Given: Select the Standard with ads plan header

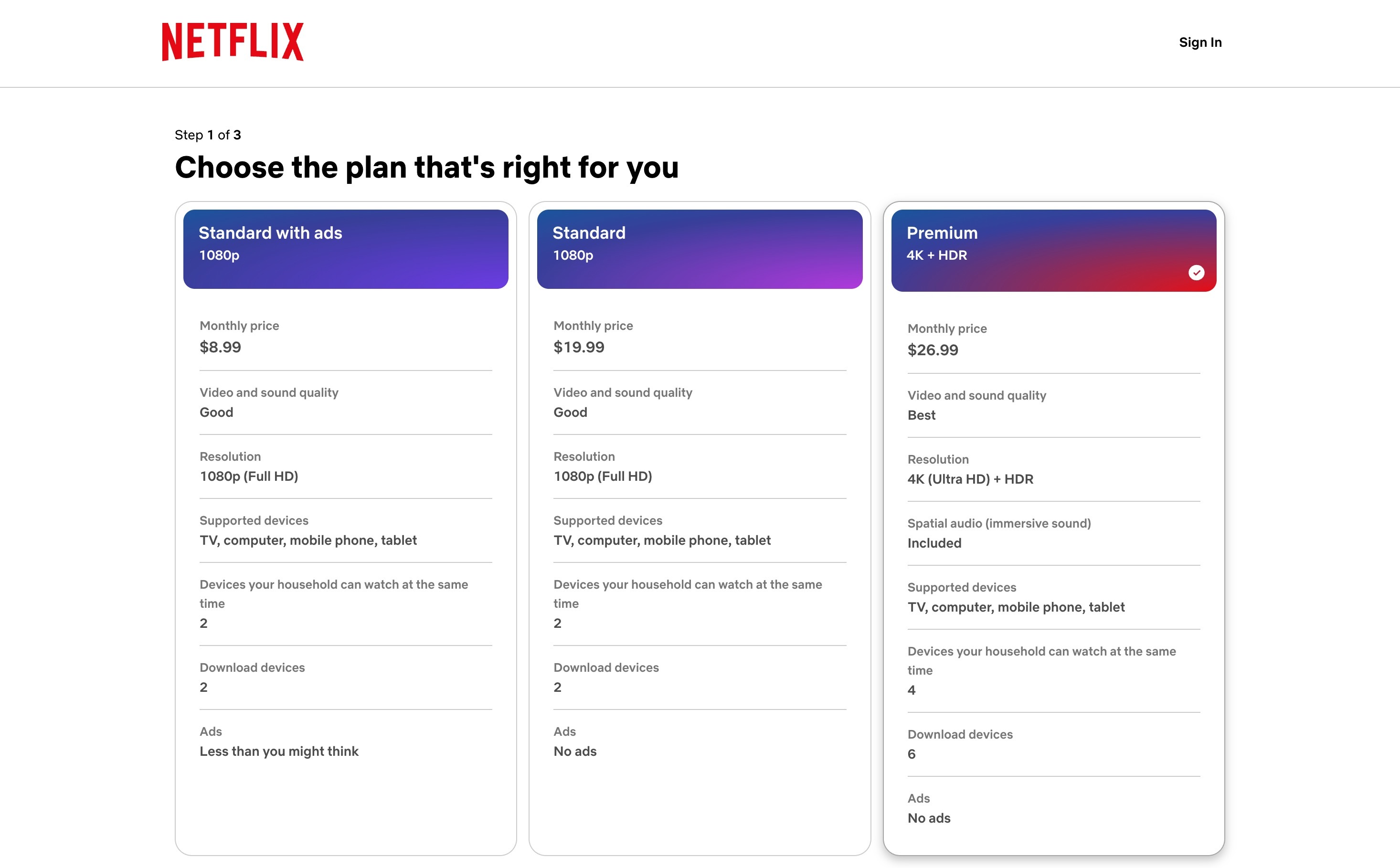Looking at the screenshot, I should [x=346, y=249].
